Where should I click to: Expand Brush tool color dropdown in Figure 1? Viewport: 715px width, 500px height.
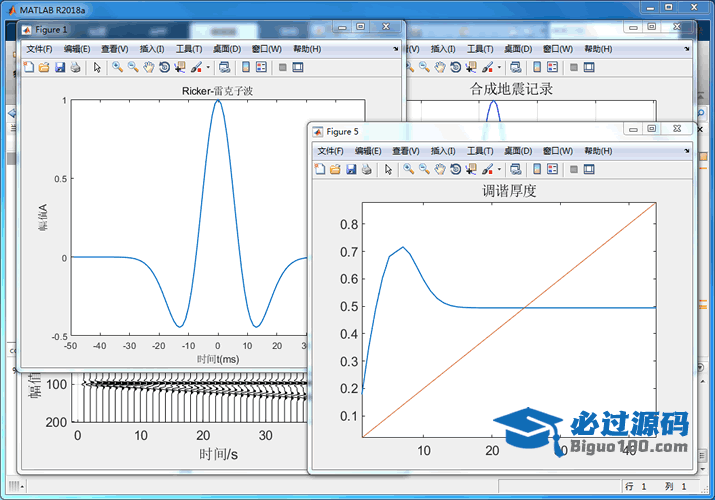coord(208,67)
